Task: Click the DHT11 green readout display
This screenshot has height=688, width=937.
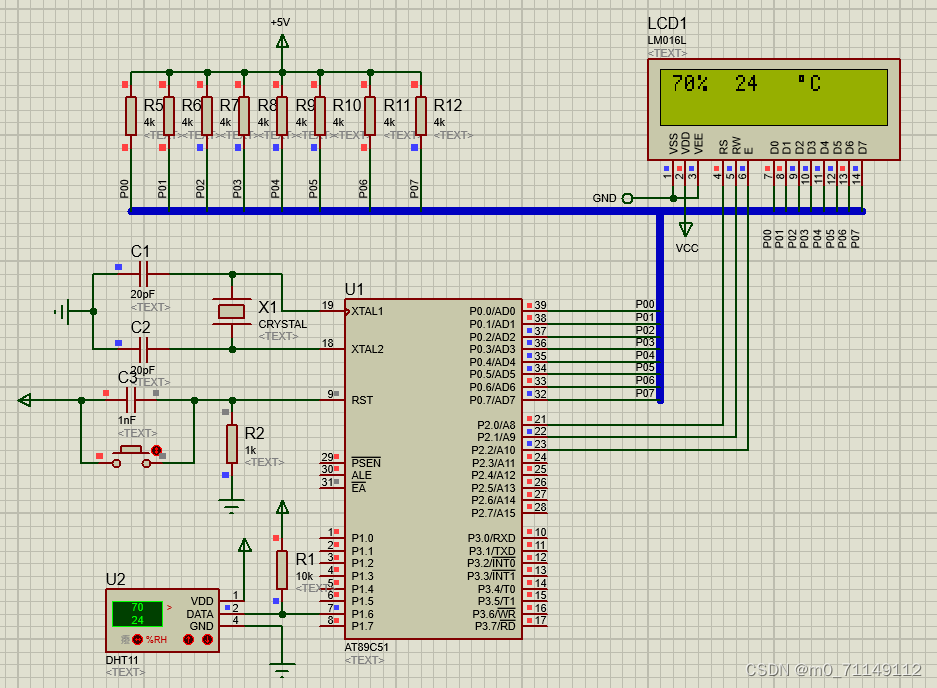Action: tap(137, 614)
